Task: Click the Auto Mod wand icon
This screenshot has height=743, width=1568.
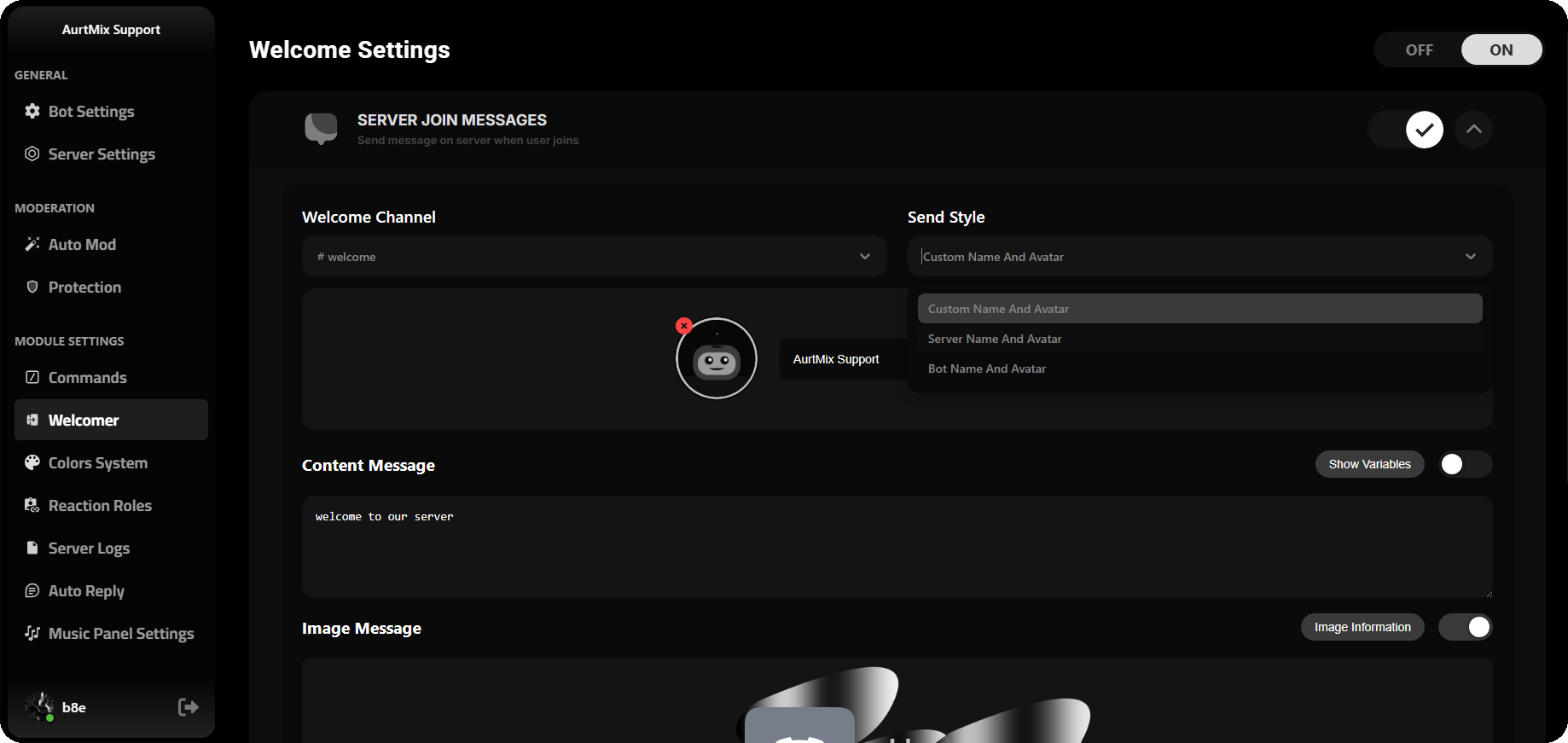Action: (32, 244)
